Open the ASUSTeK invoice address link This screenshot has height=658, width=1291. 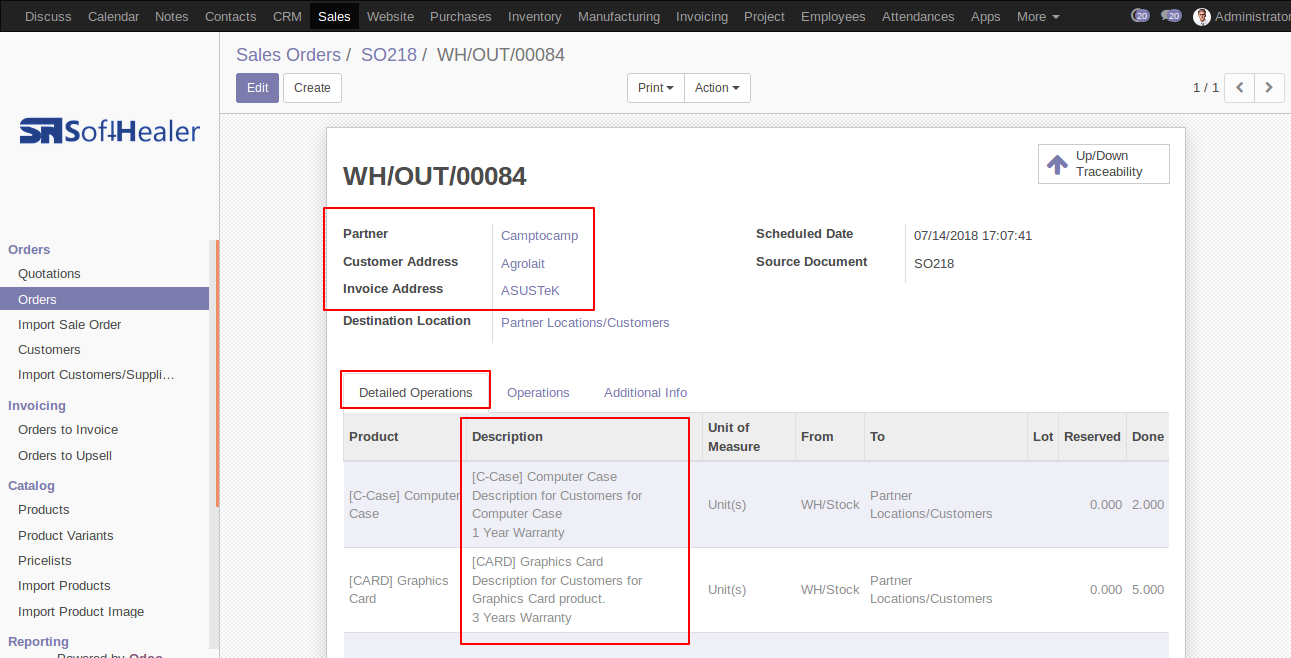(x=530, y=291)
